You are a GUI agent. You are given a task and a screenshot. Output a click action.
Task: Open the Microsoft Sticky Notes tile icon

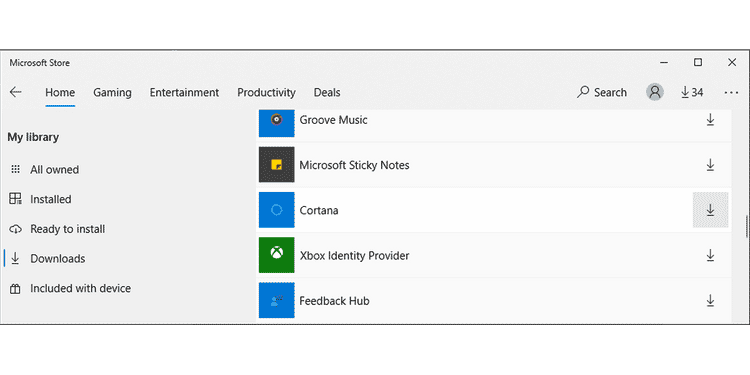[x=276, y=165]
